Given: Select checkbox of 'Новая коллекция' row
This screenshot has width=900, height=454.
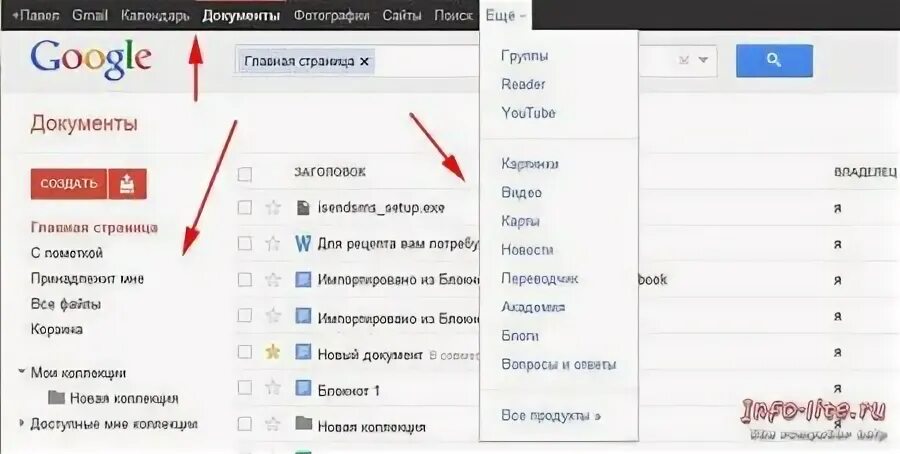Looking at the screenshot, I should coord(245,424).
